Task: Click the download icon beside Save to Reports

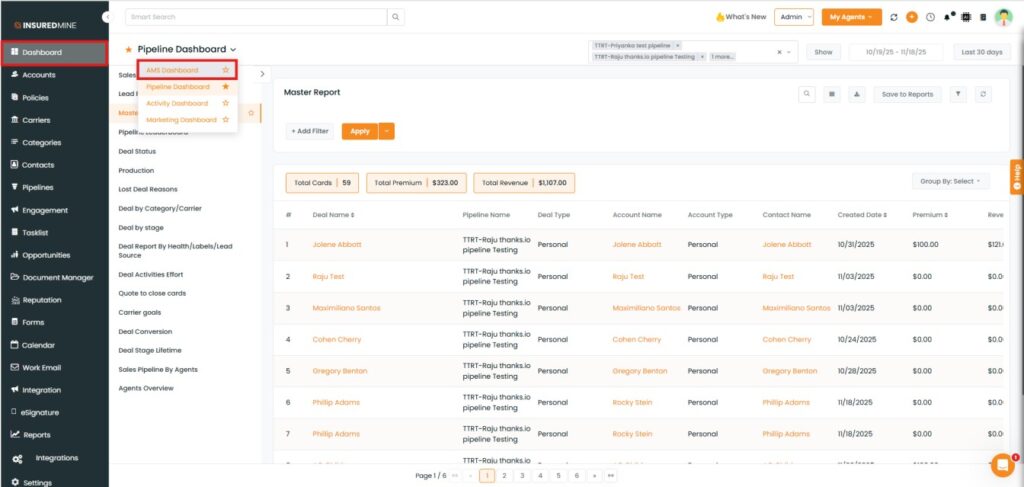Action: pos(857,94)
